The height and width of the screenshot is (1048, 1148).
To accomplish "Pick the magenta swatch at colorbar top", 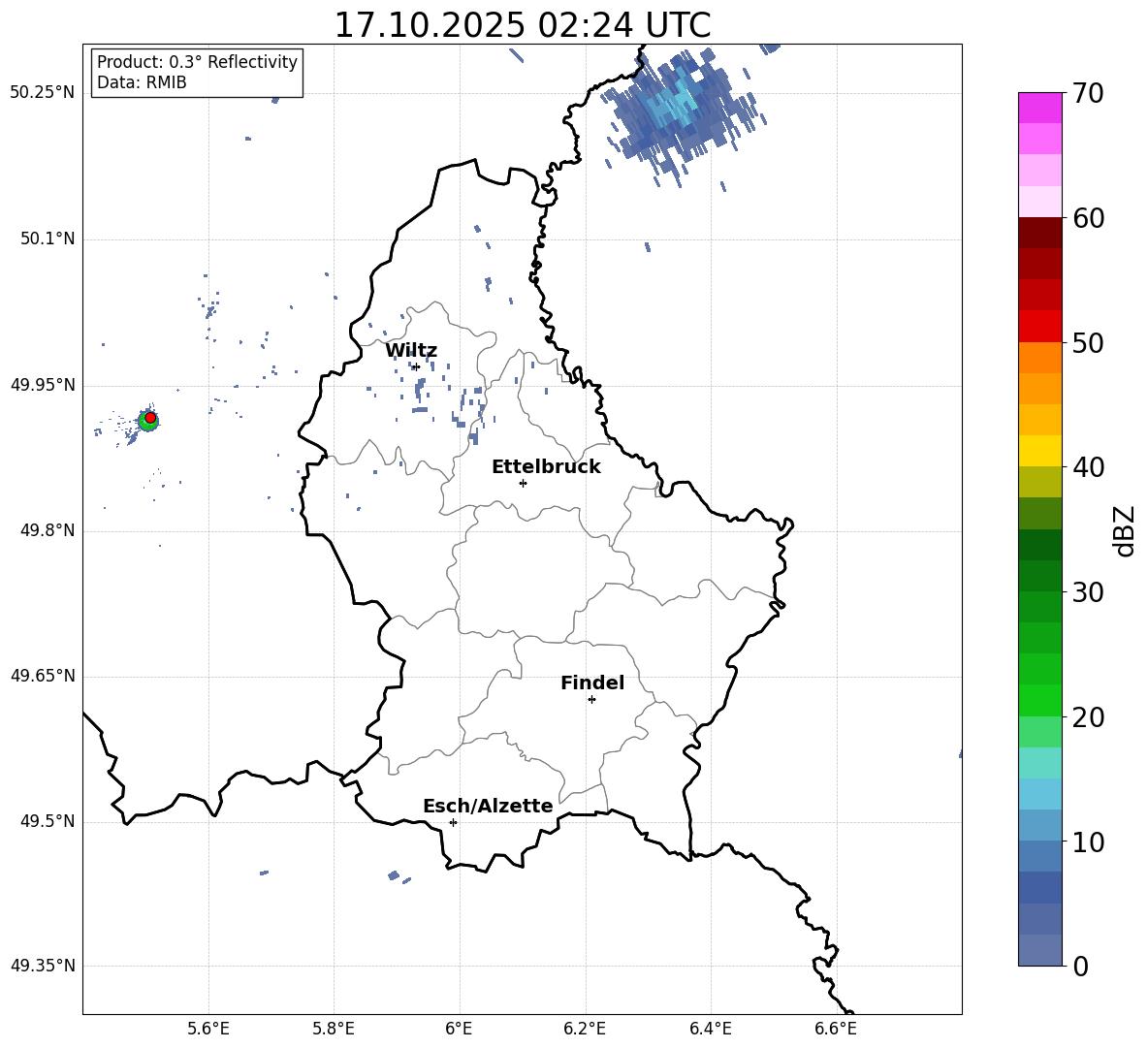I will point(1039,109).
